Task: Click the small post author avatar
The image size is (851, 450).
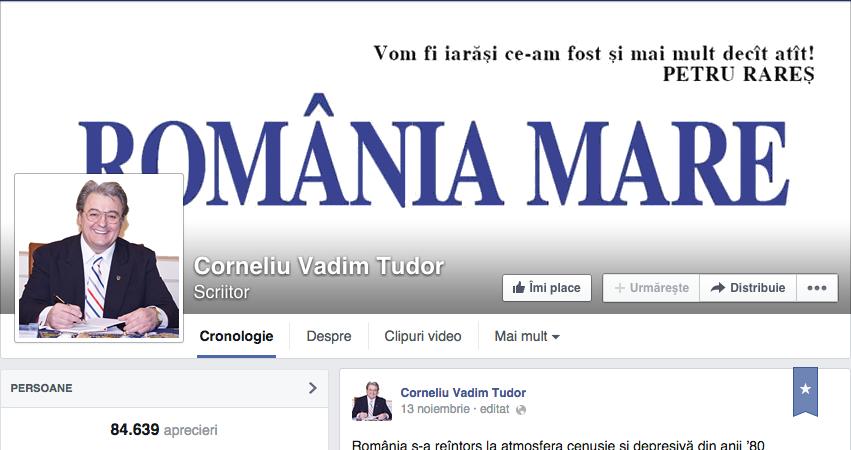Action: [x=372, y=401]
